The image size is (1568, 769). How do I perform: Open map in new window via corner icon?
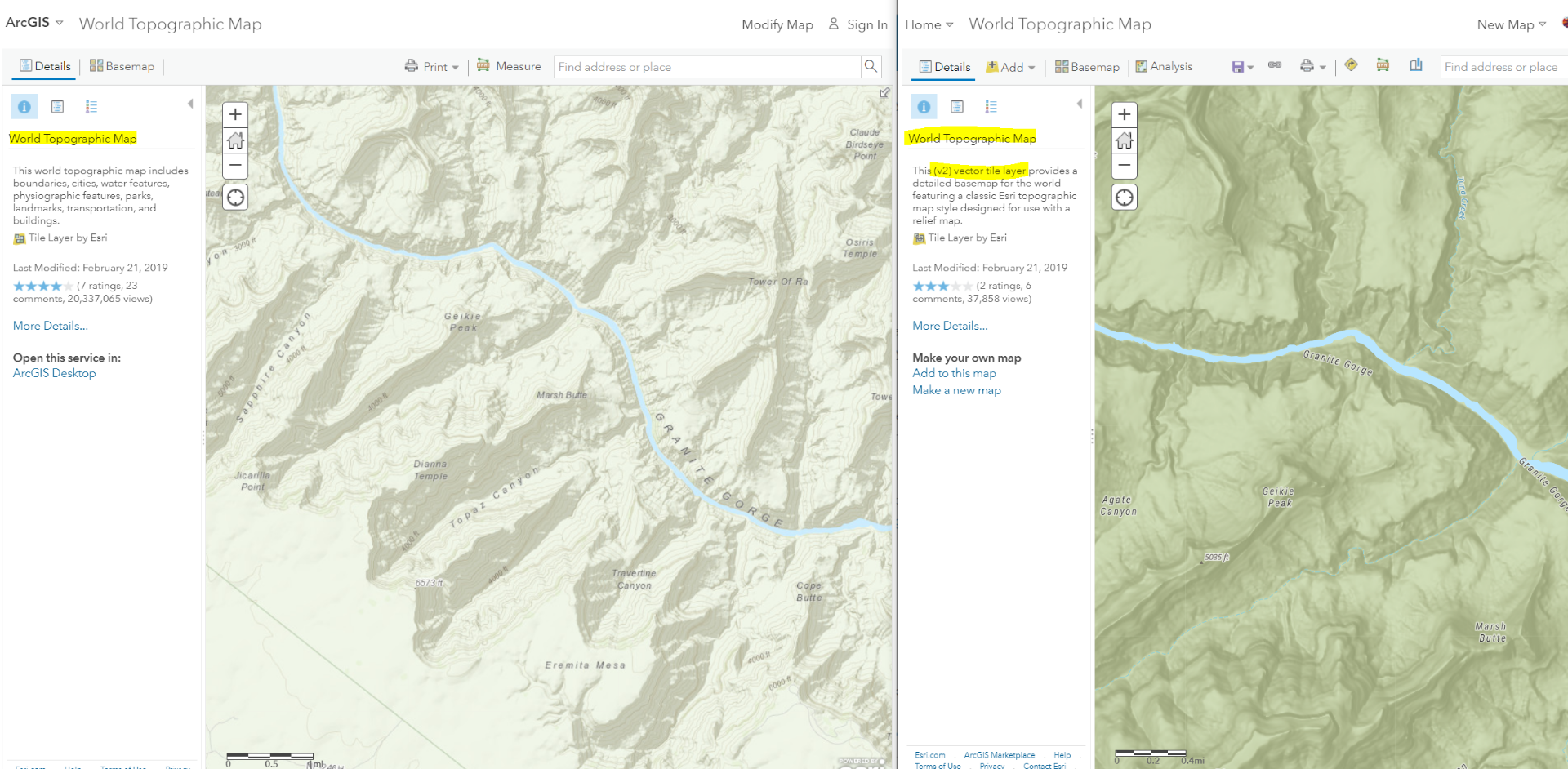pos(884,93)
